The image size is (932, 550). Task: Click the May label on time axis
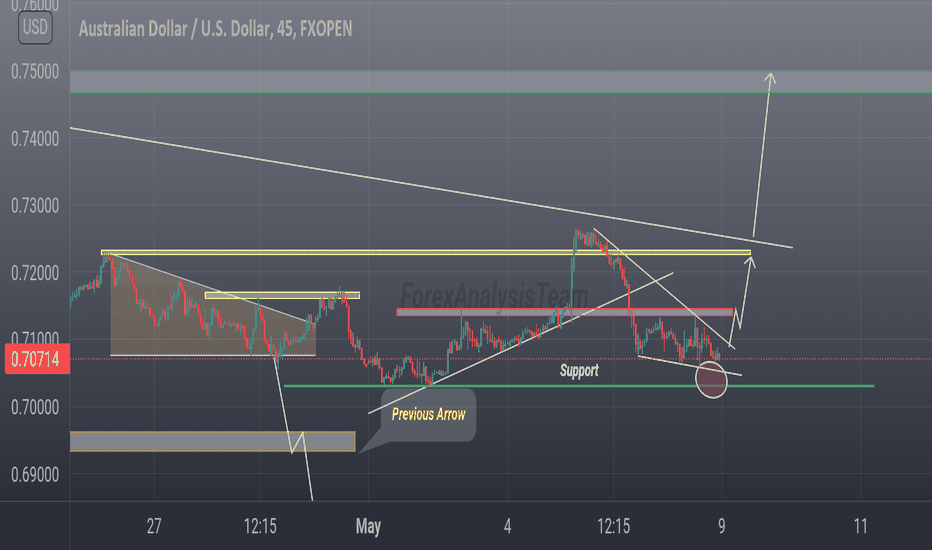[368, 526]
